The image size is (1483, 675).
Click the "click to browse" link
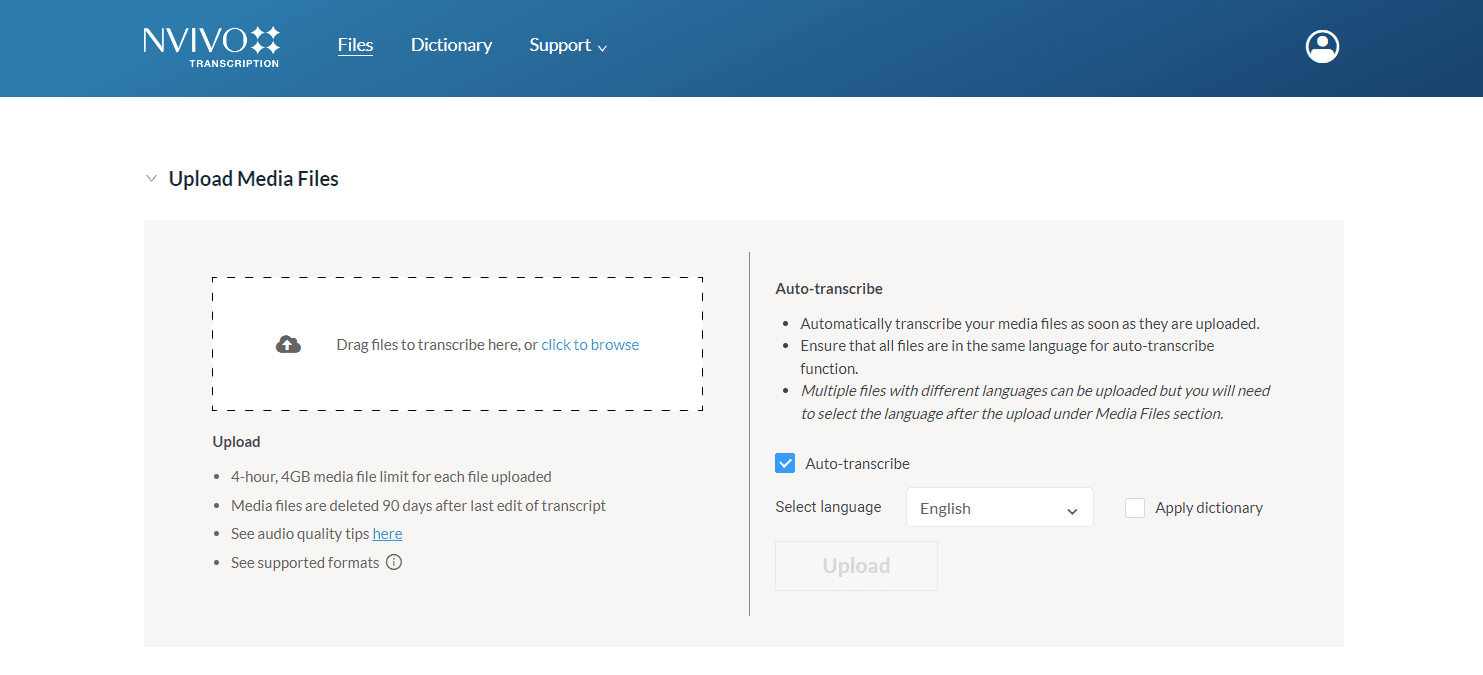point(590,345)
